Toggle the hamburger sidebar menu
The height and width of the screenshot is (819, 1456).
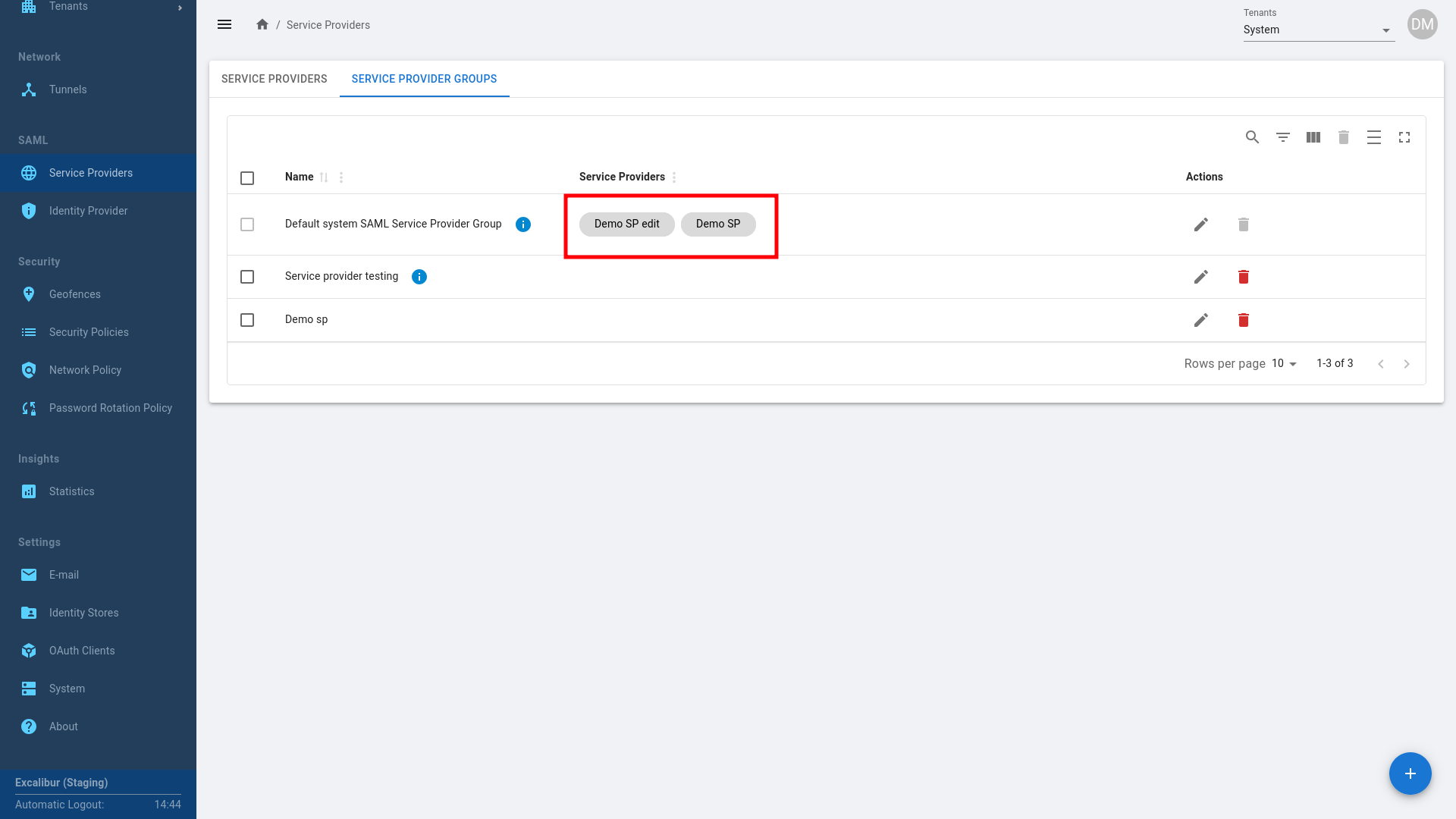coord(224,25)
